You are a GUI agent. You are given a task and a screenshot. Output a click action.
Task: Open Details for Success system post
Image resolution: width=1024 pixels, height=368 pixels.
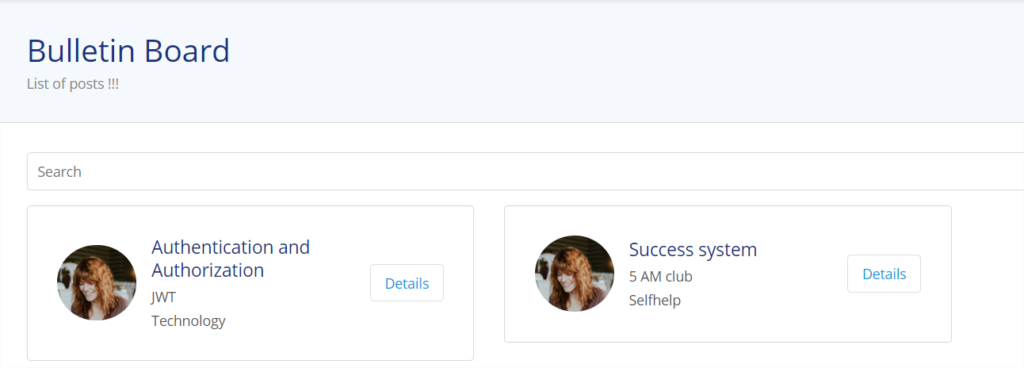[884, 274]
